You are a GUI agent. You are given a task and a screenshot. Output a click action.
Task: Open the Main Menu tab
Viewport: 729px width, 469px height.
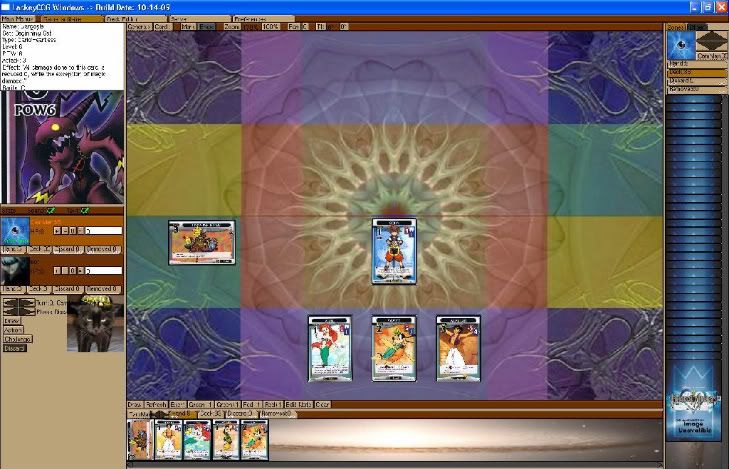[x=18, y=19]
